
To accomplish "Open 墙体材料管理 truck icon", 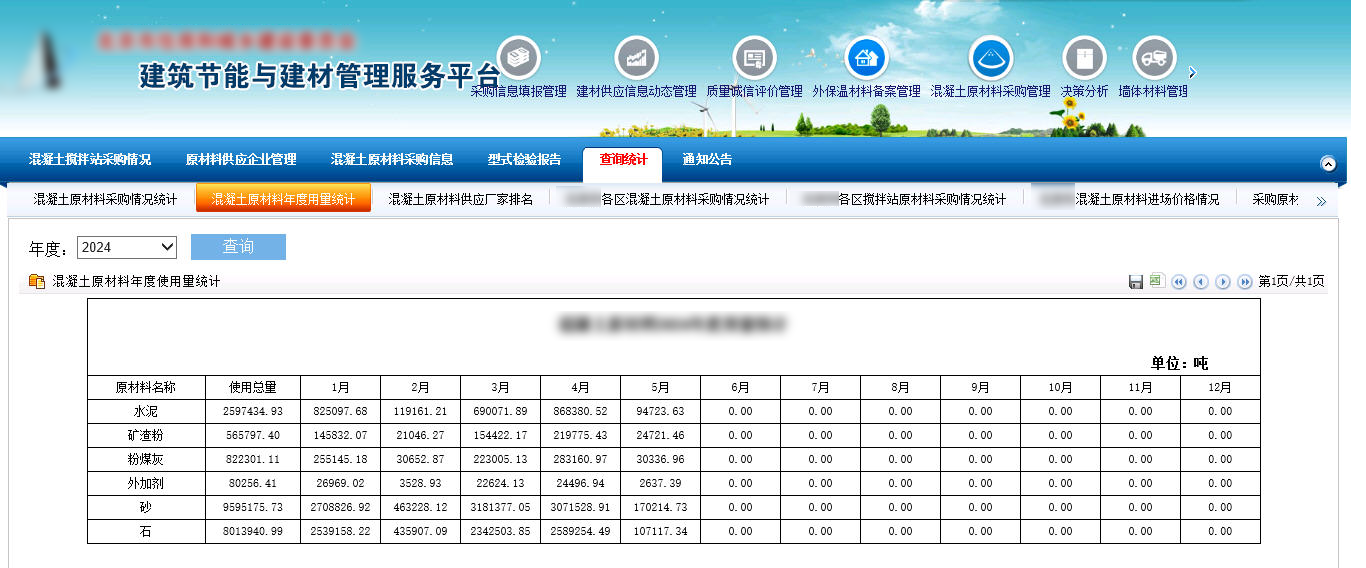I will 1153,58.
